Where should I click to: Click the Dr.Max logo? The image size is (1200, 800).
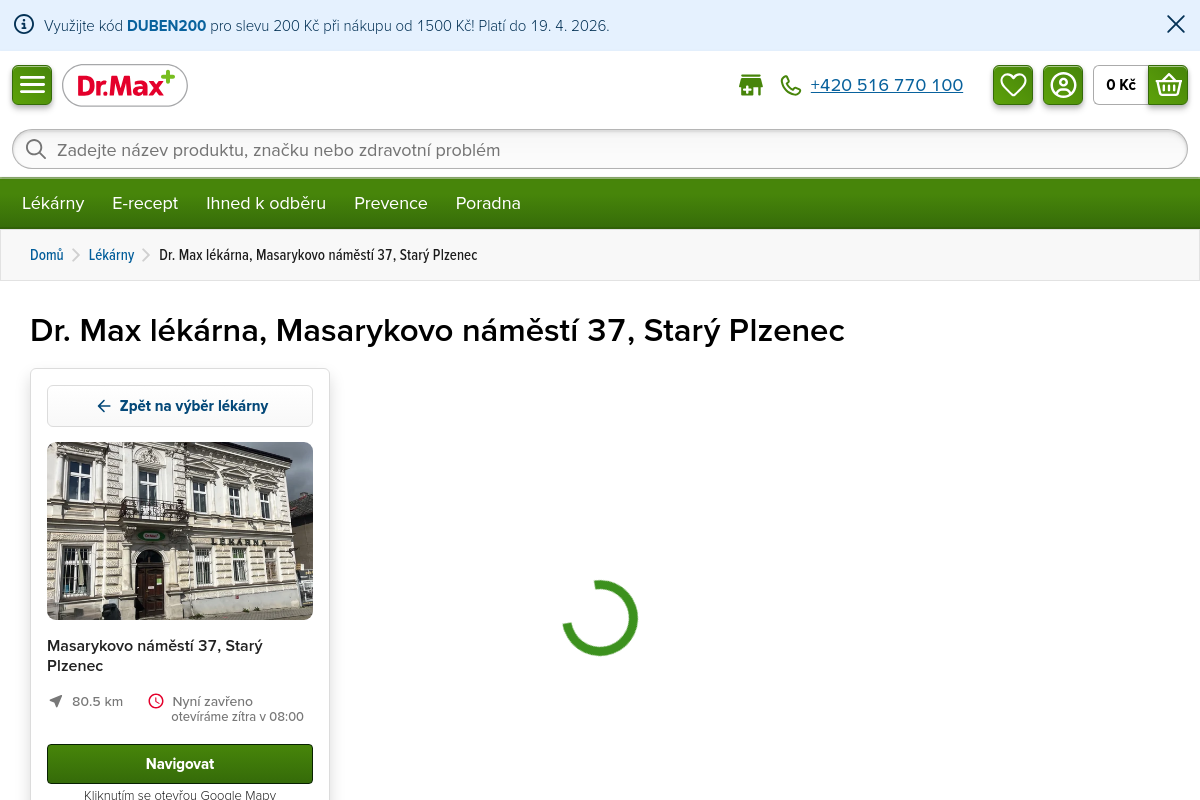coord(125,85)
